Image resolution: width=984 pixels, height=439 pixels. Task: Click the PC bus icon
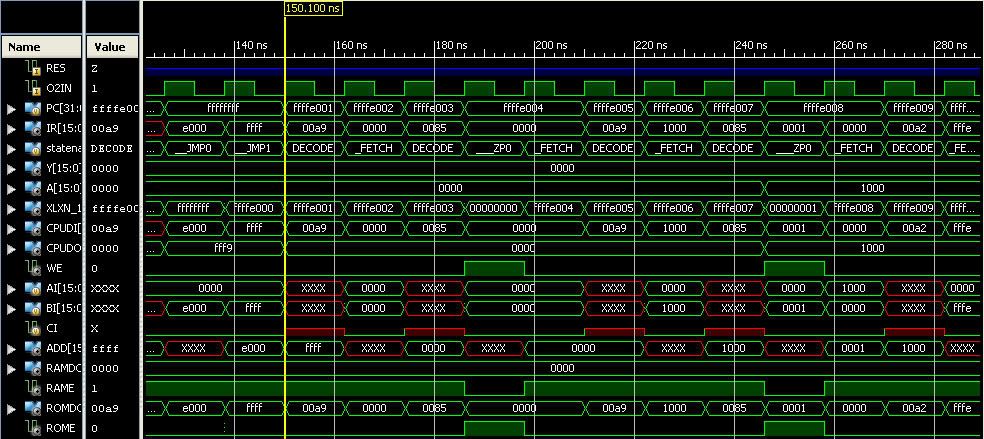[31, 108]
